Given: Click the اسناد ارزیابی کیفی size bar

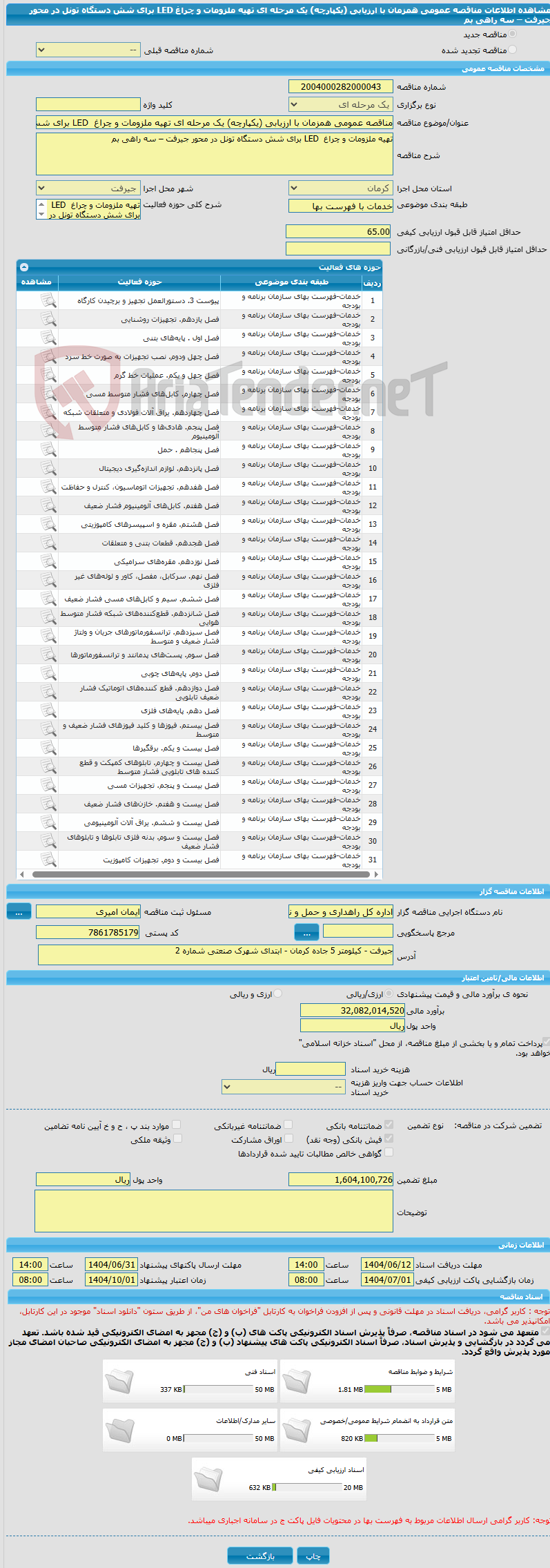Looking at the screenshot, I should click(307, 1487).
